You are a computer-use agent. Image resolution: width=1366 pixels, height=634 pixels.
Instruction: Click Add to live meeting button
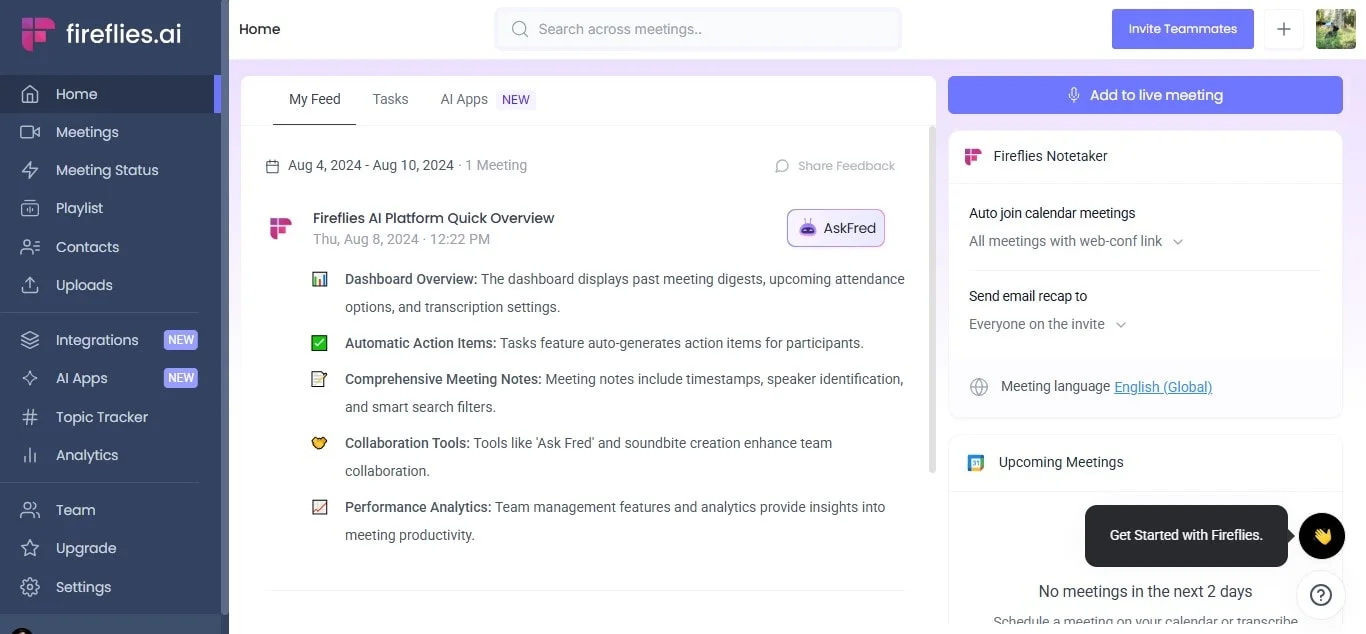pos(1145,95)
